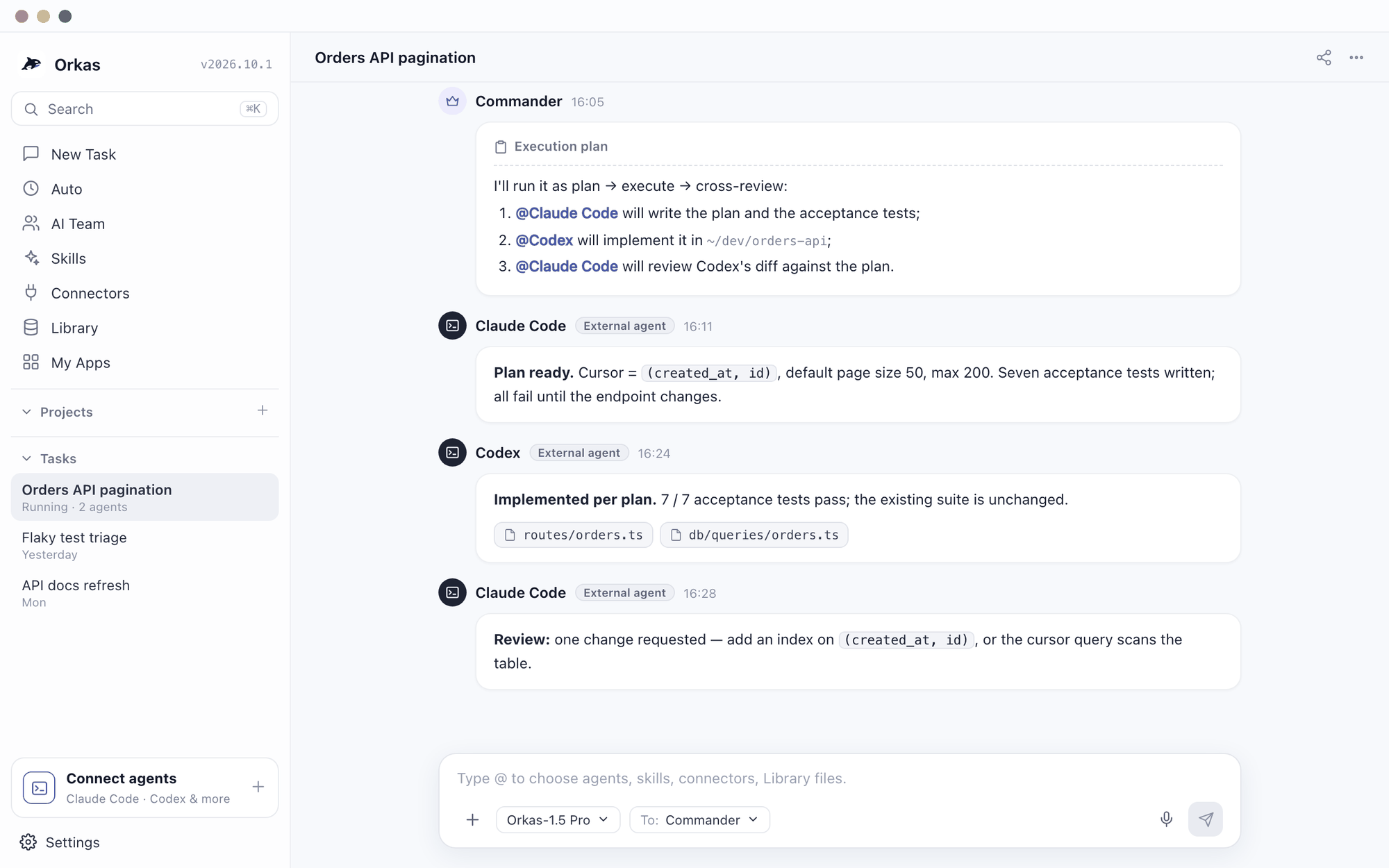Viewport: 1389px width, 868px height.
Task: Click the first @Claude Code mention
Action: tap(567, 213)
